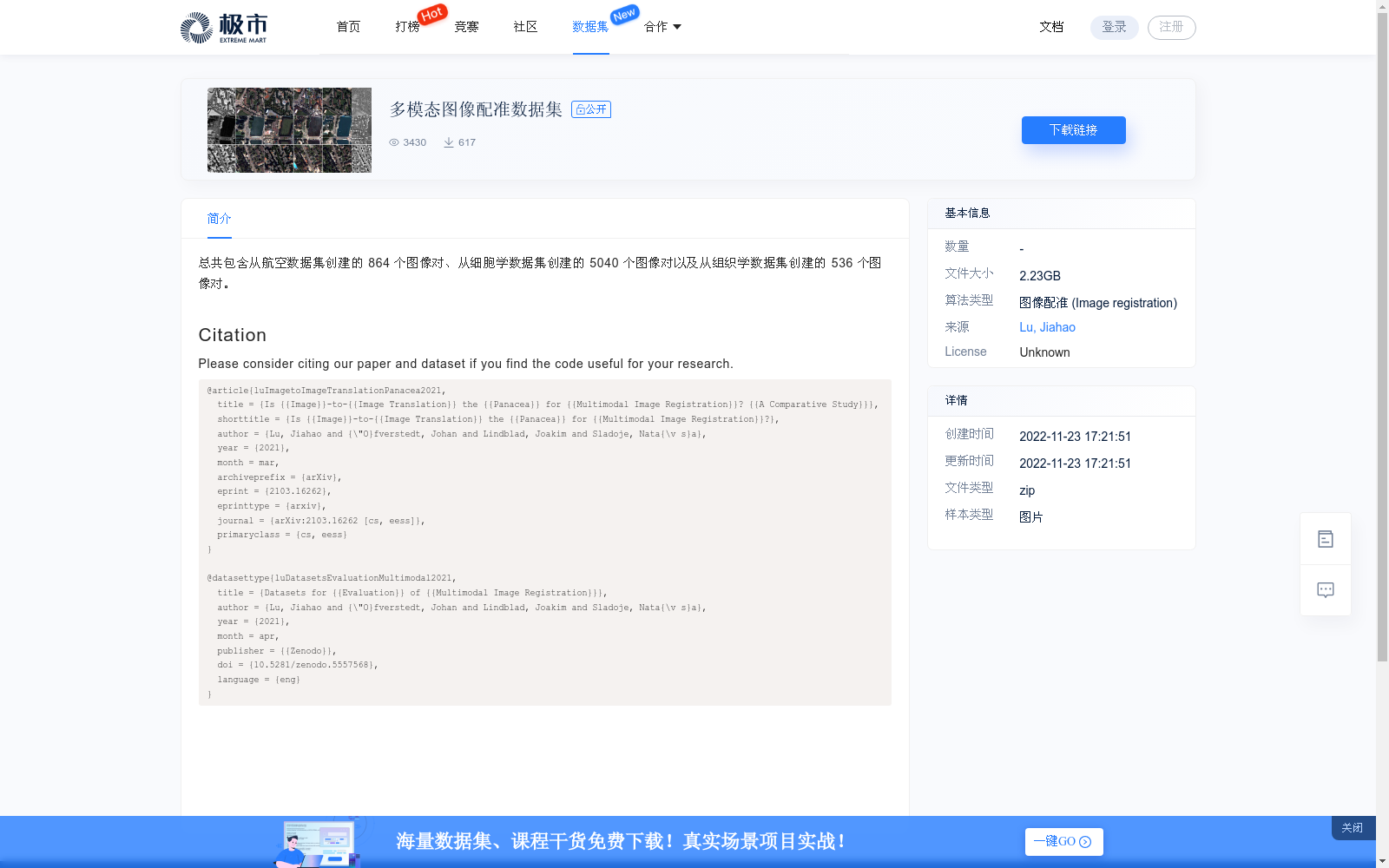Click the view count 3430
The height and width of the screenshot is (868, 1389).
pyautogui.click(x=415, y=142)
